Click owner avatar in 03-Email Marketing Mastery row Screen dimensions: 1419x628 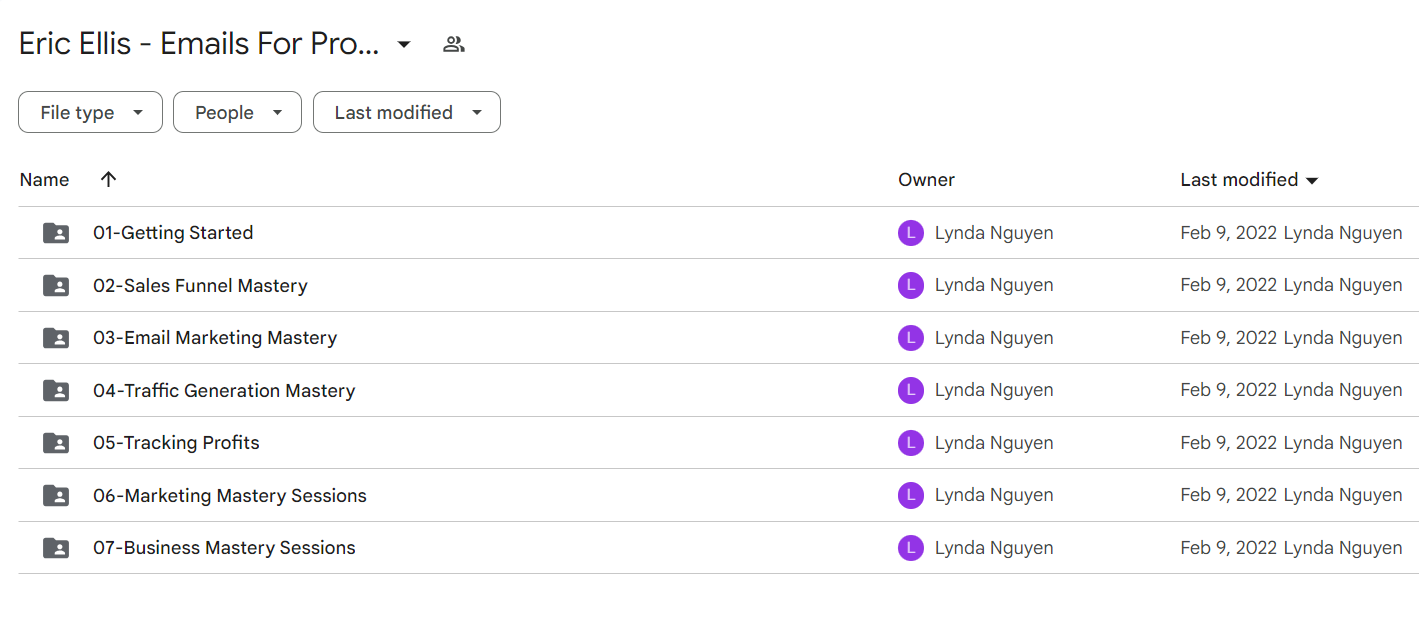(910, 338)
